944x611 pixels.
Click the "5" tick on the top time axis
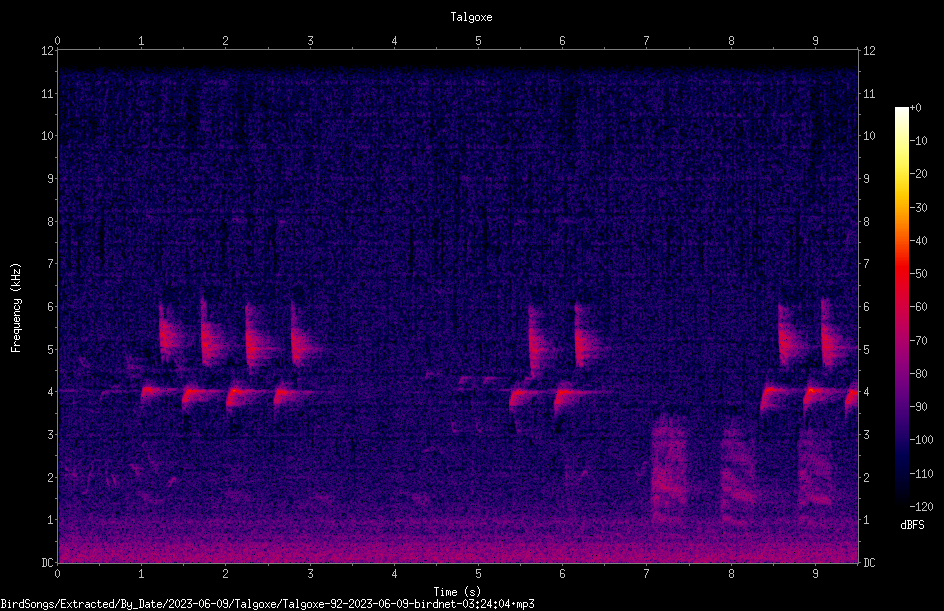click(478, 41)
